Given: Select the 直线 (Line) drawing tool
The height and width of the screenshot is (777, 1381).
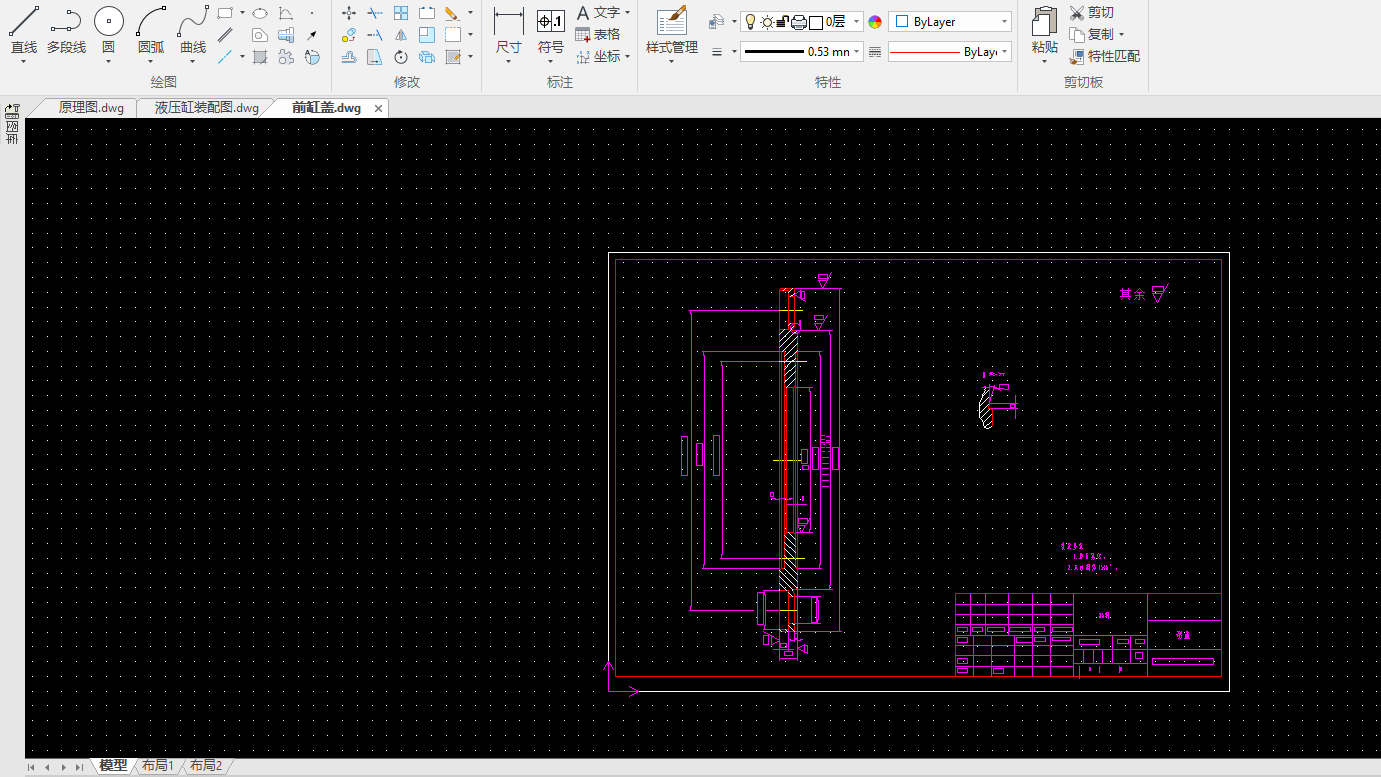Looking at the screenshot, I should [x=23, y=30].
